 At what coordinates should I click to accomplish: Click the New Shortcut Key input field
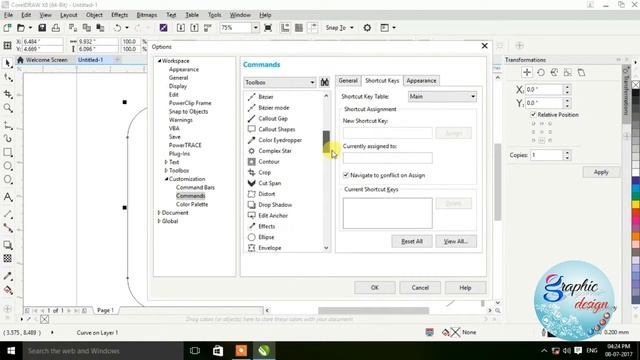tap(387, 133)
